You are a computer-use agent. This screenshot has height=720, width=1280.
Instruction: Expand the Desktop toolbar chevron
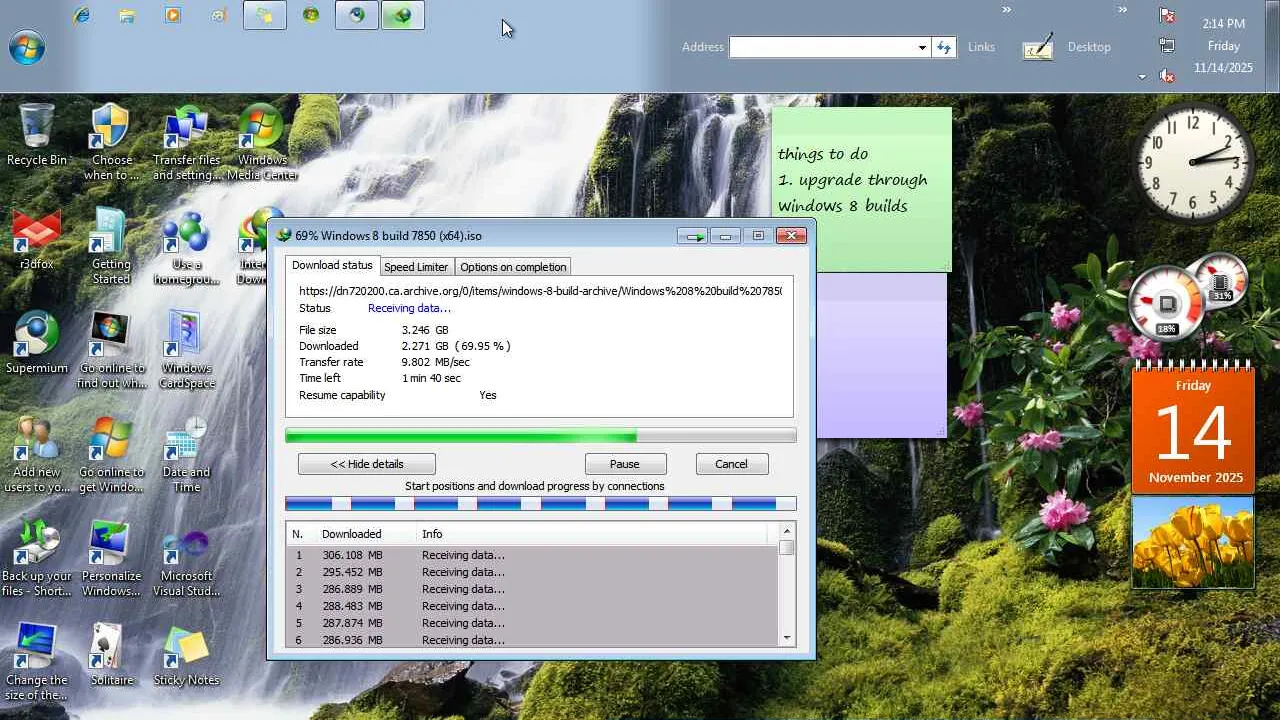(1123, 10)
